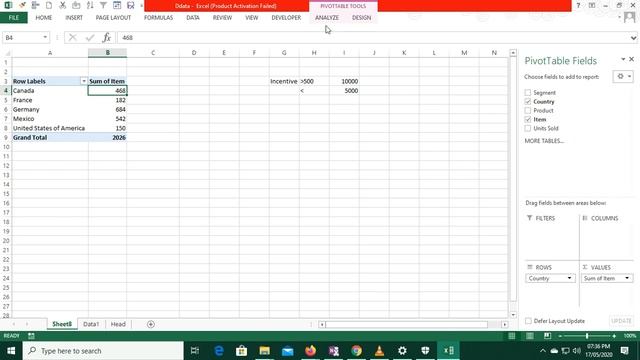Open Firefox from taskbar
Image resolution: width=640 pixels, height=360 pixels.
pyautogui.click(x=311, y=351)
